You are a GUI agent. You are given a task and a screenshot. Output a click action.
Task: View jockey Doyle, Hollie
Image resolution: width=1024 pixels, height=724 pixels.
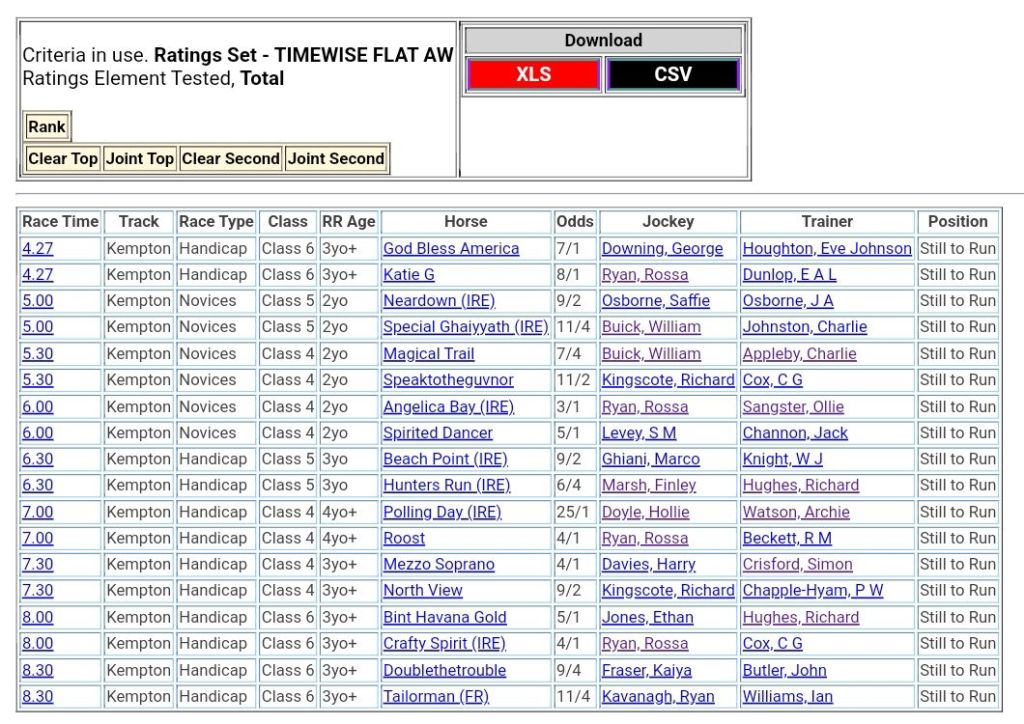pos(645,512)
